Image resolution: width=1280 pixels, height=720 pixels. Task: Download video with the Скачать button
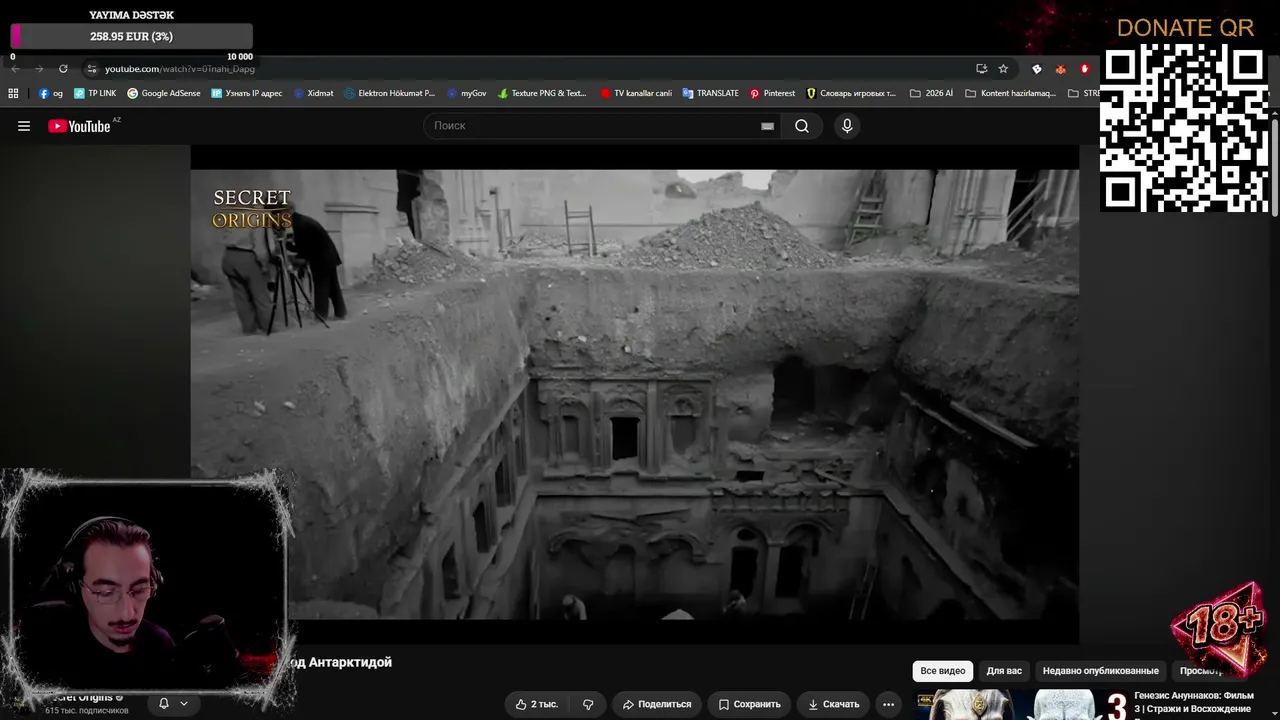point(832,704)
